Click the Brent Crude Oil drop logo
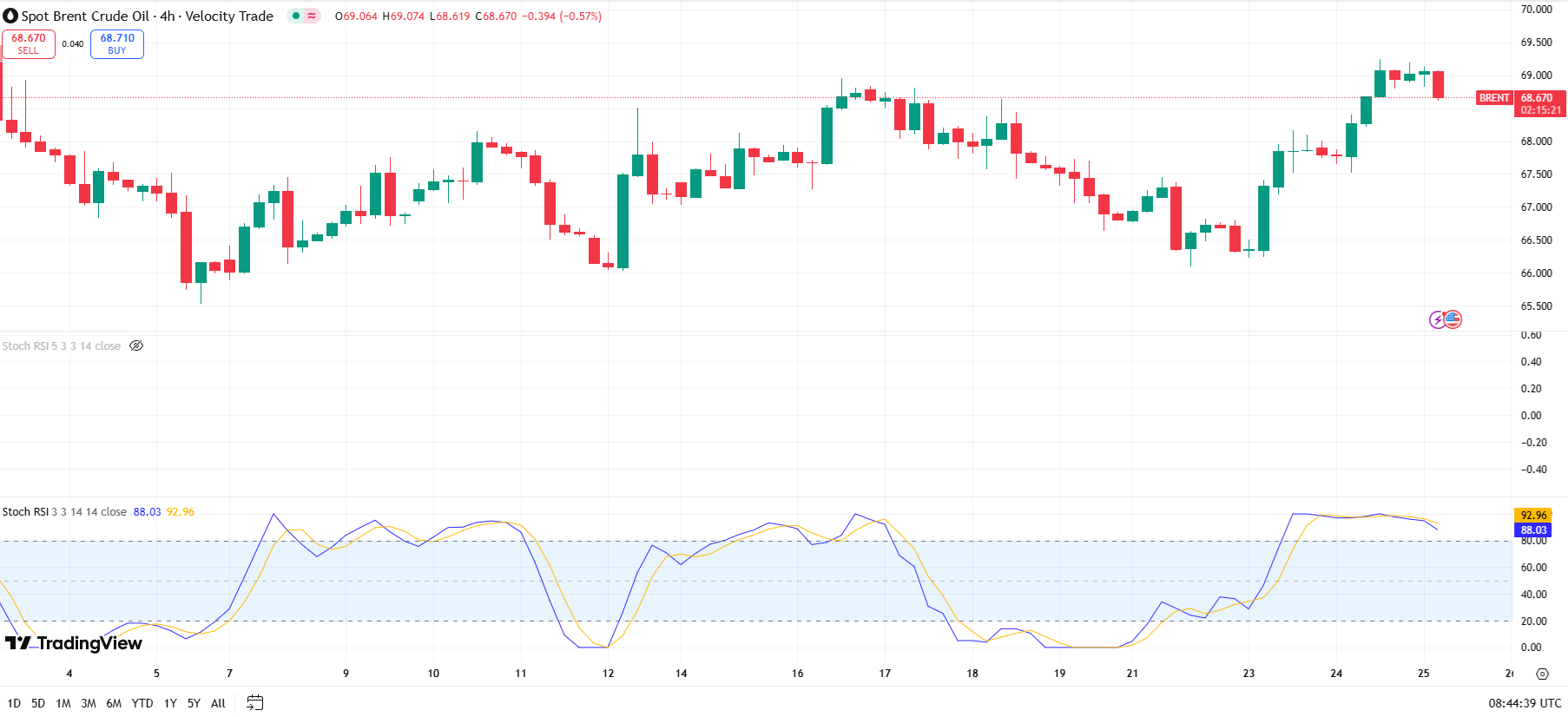This screenshot has width=1568, height=717. tap(10, 16)
